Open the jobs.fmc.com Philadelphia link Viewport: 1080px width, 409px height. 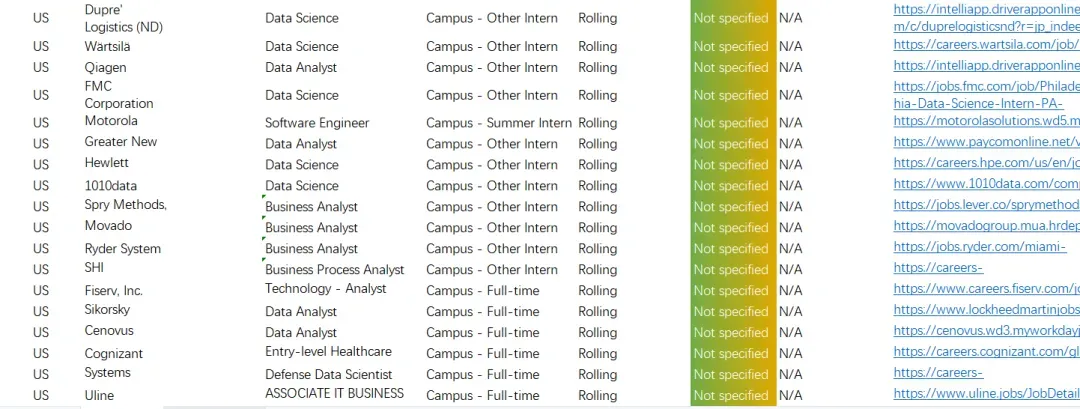[986, 95]
